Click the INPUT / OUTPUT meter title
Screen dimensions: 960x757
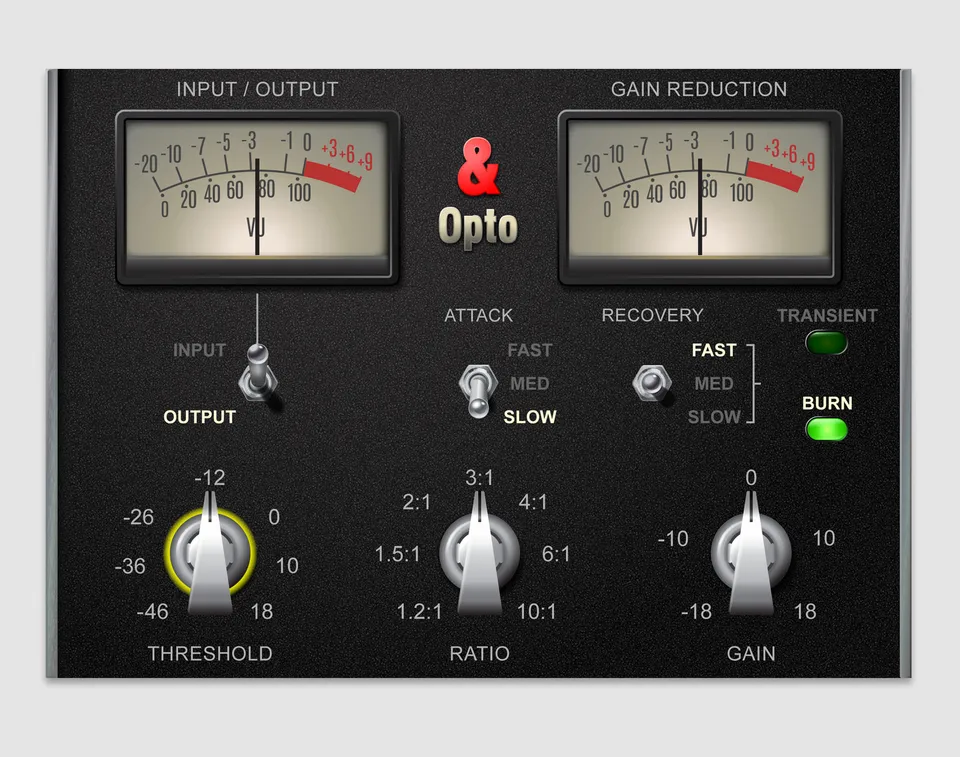click(258, 89)
